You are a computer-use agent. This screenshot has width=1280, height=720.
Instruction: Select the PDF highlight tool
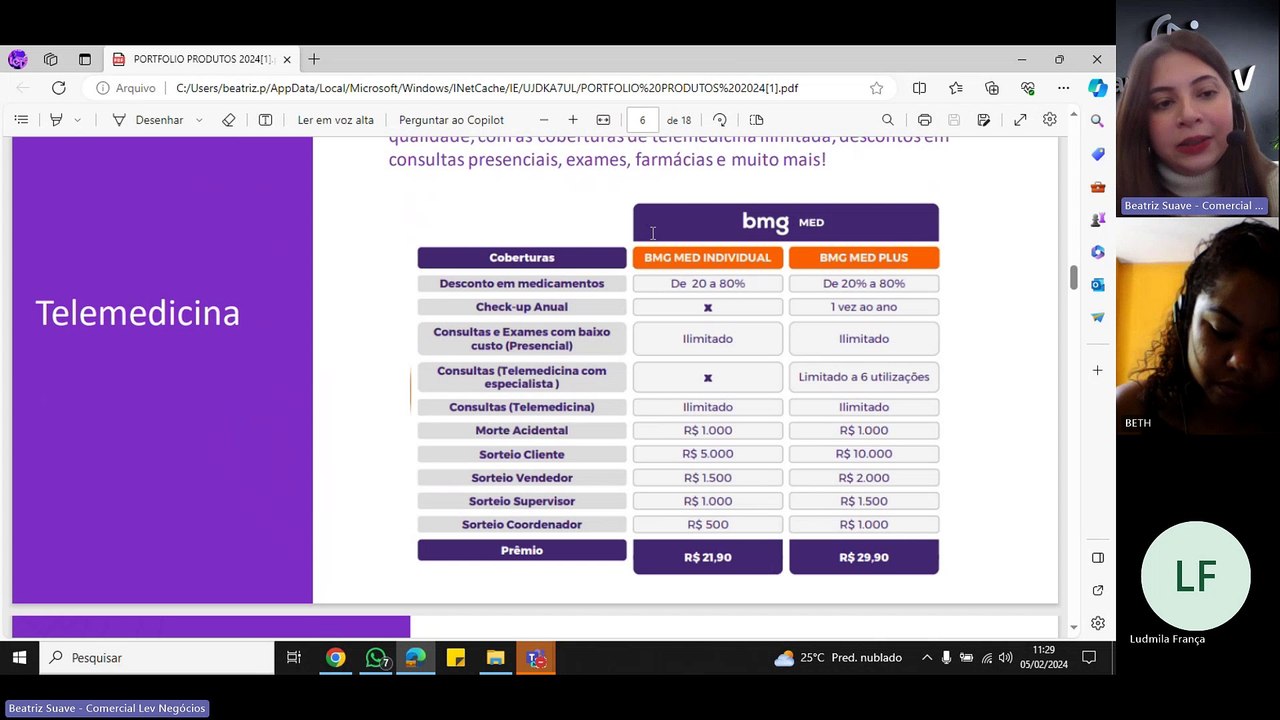point(56,120)
